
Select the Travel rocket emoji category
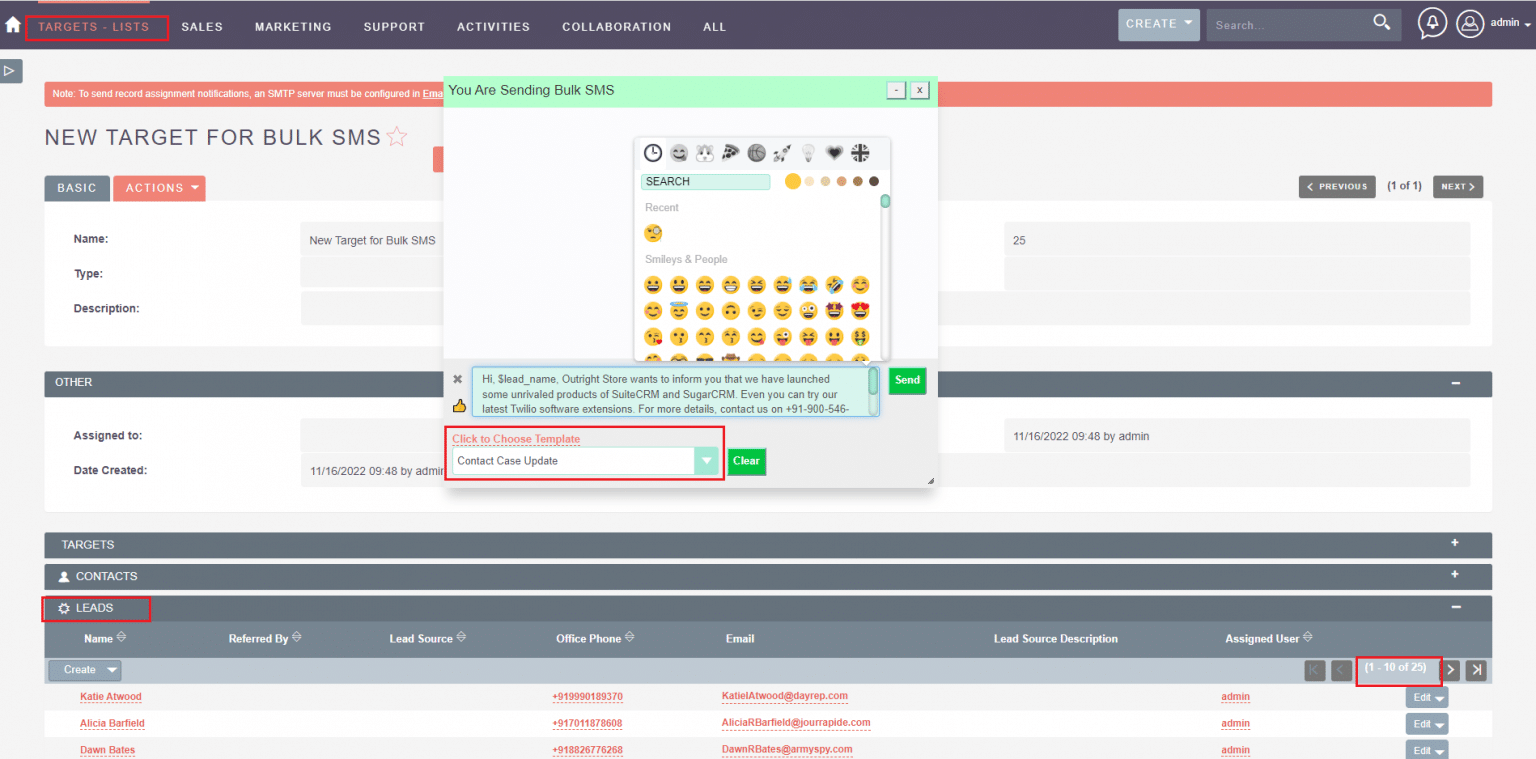click(782, 153)
